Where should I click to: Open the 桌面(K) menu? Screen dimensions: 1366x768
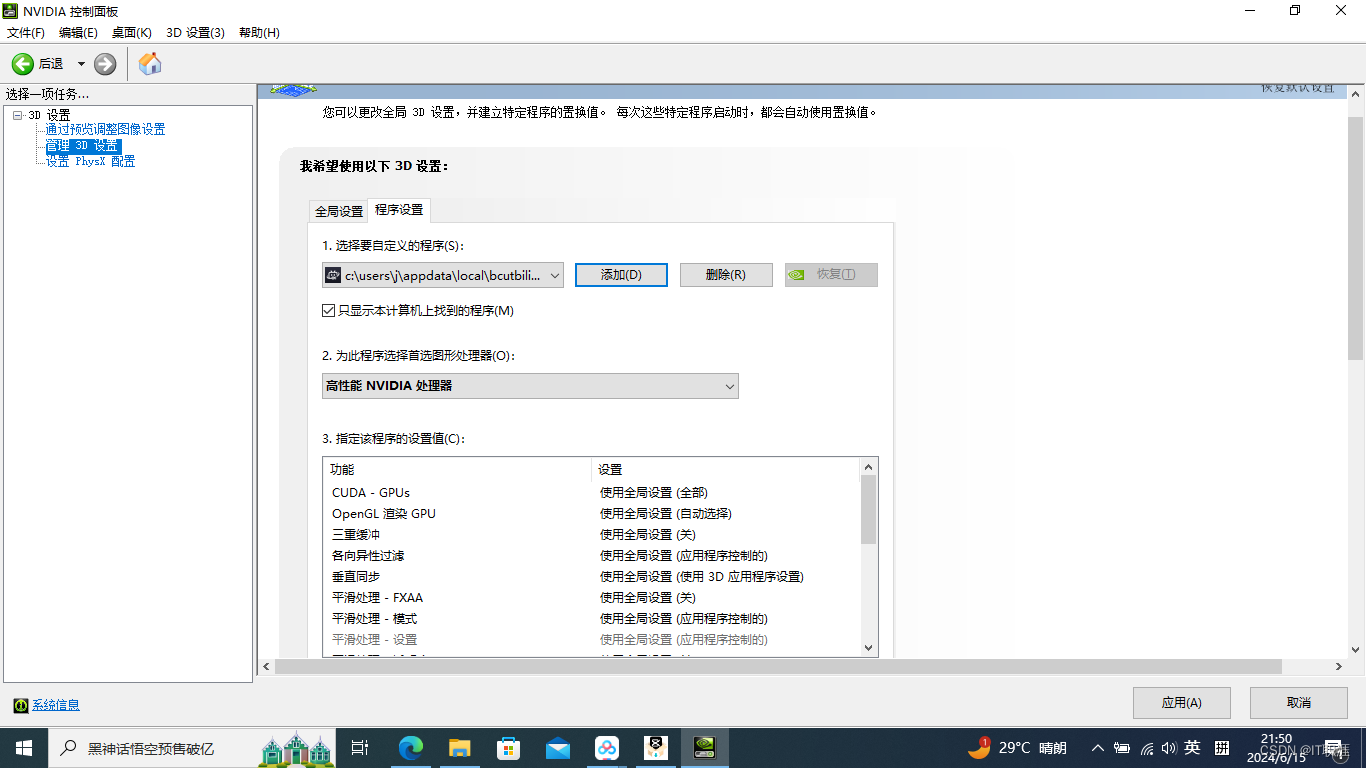[x=132, y=33]
